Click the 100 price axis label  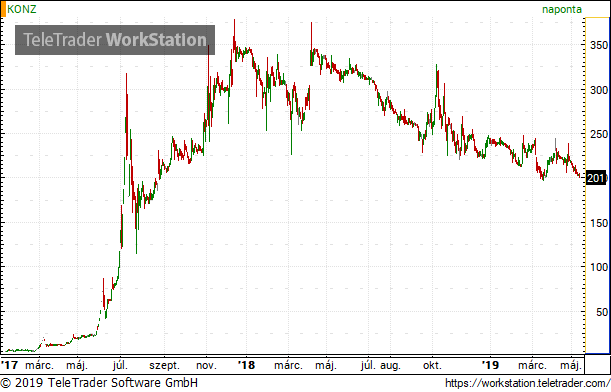pyautogui.click(x=599, y=267)
